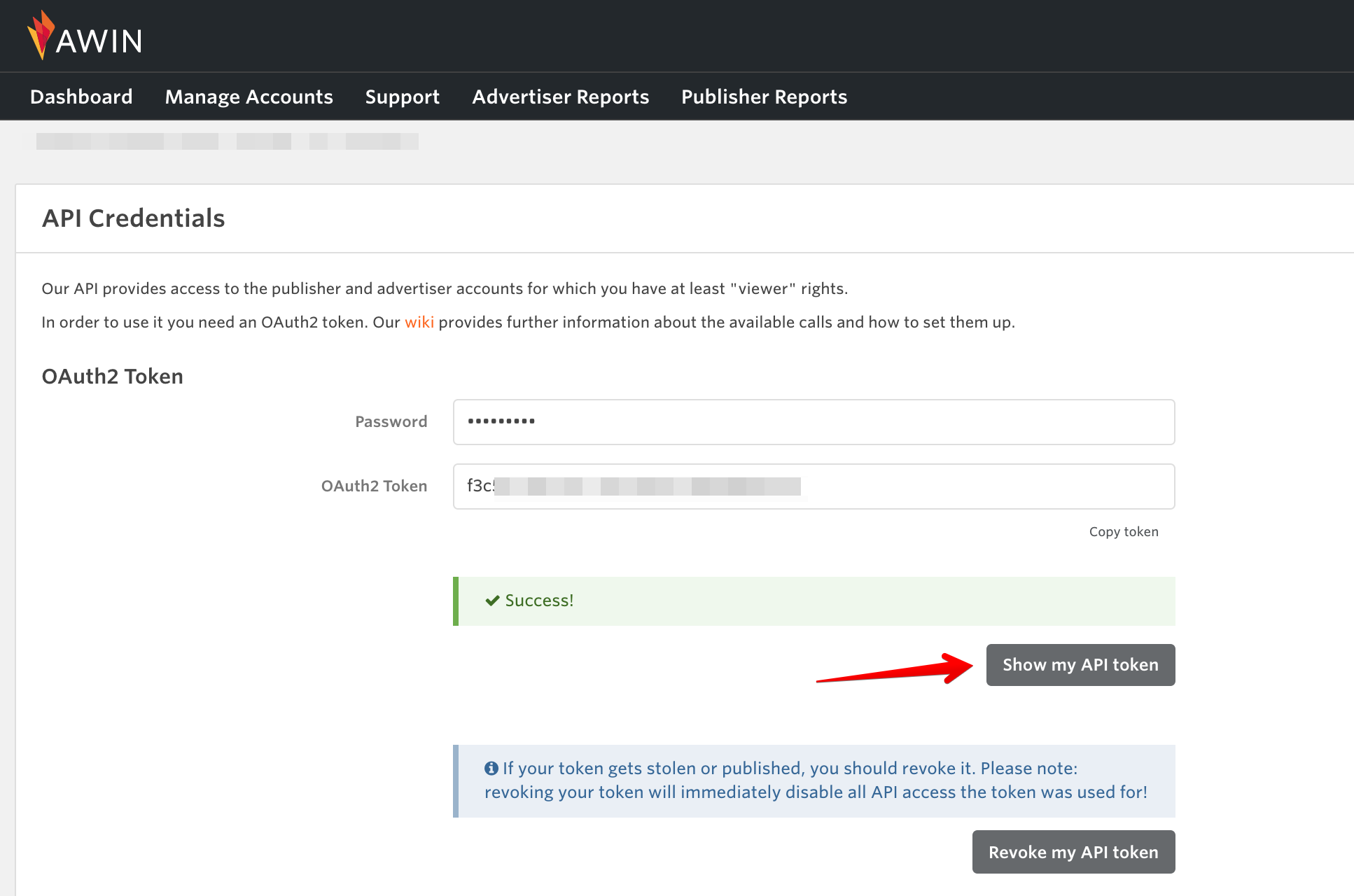Click the wiki link in the description

[x=419, y=322]
